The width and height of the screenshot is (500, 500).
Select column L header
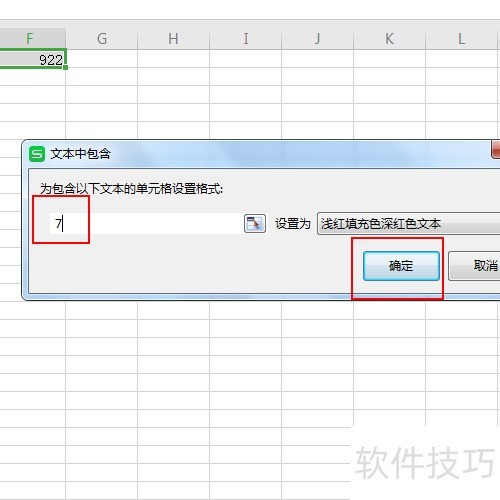coord(462,39)
